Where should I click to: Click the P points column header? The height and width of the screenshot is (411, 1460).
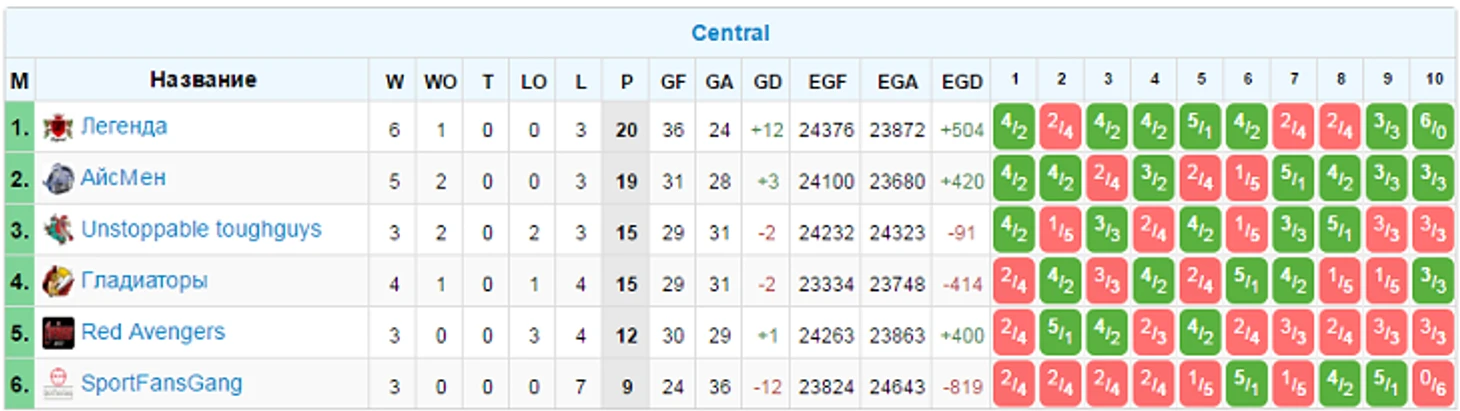(x=626, y=82)
